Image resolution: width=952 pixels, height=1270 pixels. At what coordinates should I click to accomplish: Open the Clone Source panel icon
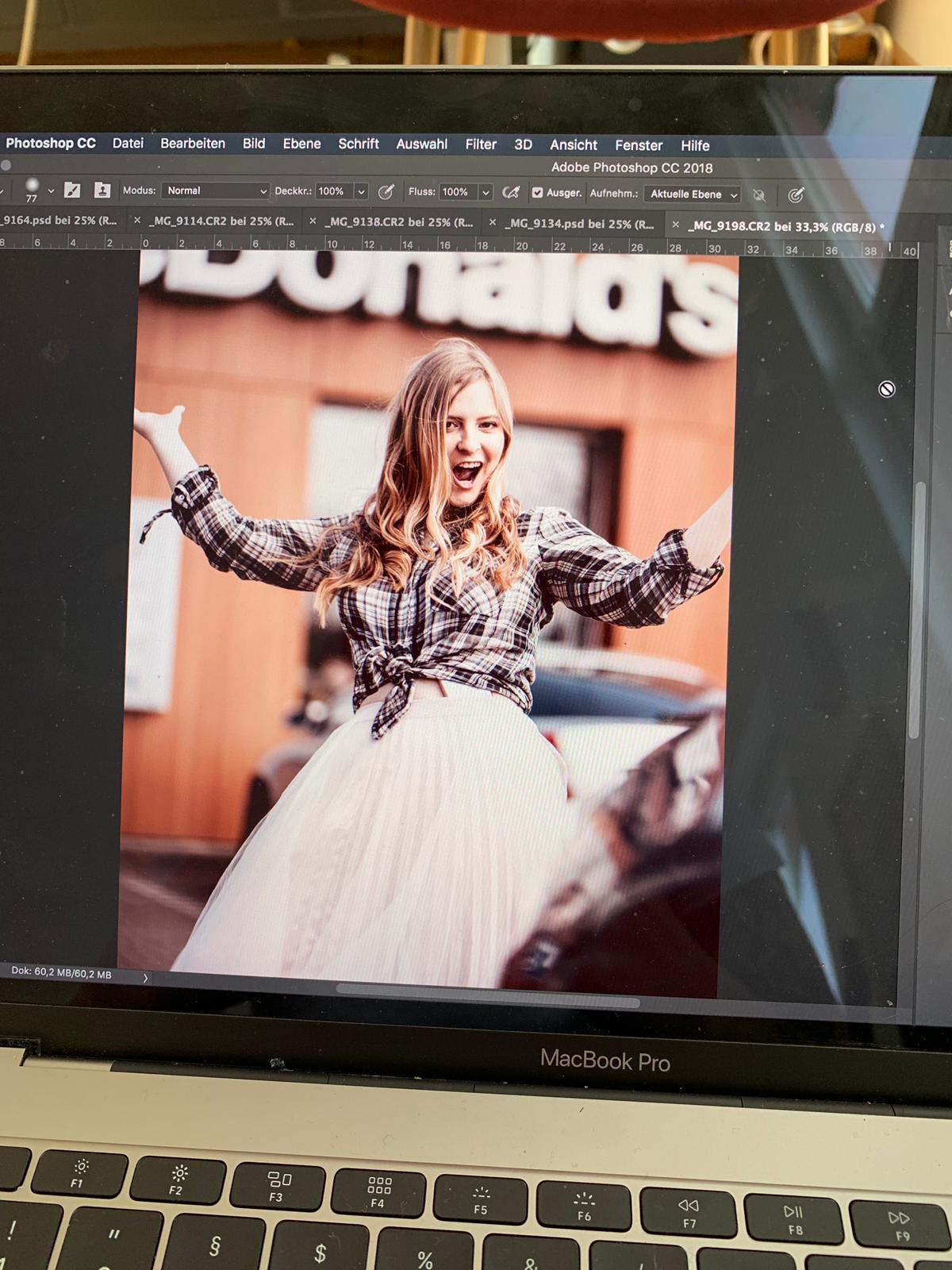102,190
